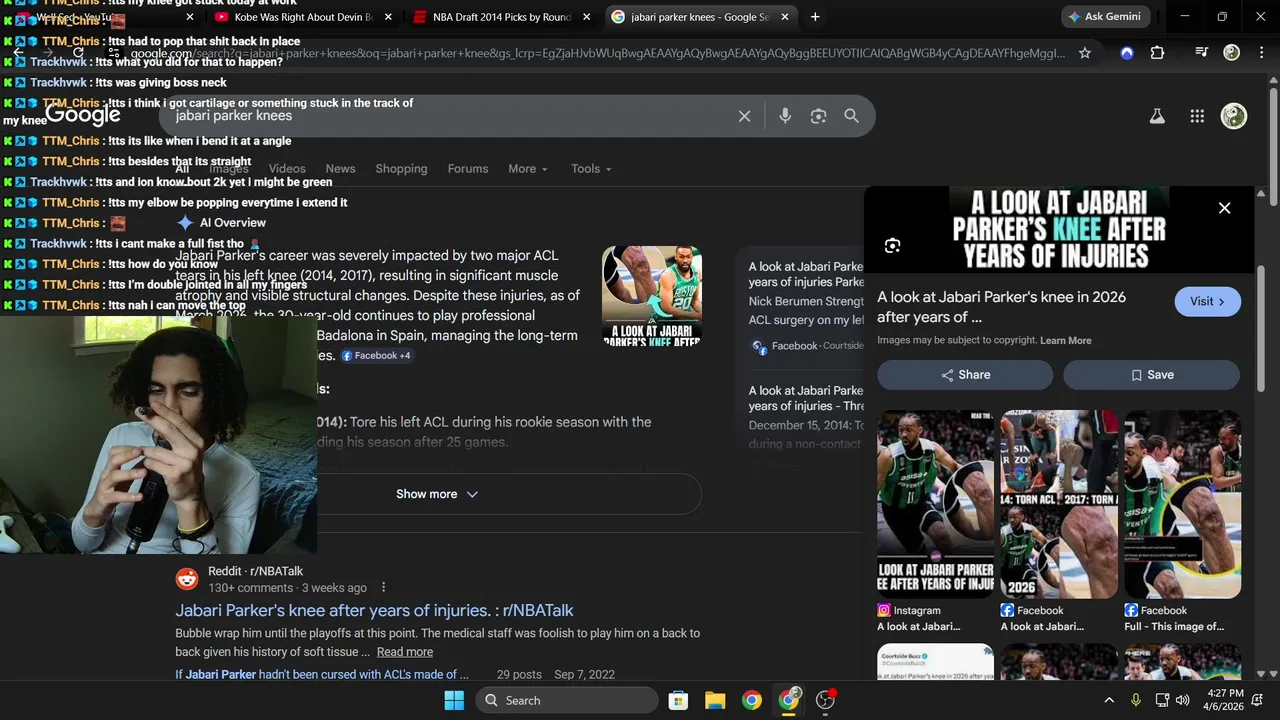Open the clock showing 4:27 PM
This screenshot has height=720, width=1280.
pos(1225,700)
